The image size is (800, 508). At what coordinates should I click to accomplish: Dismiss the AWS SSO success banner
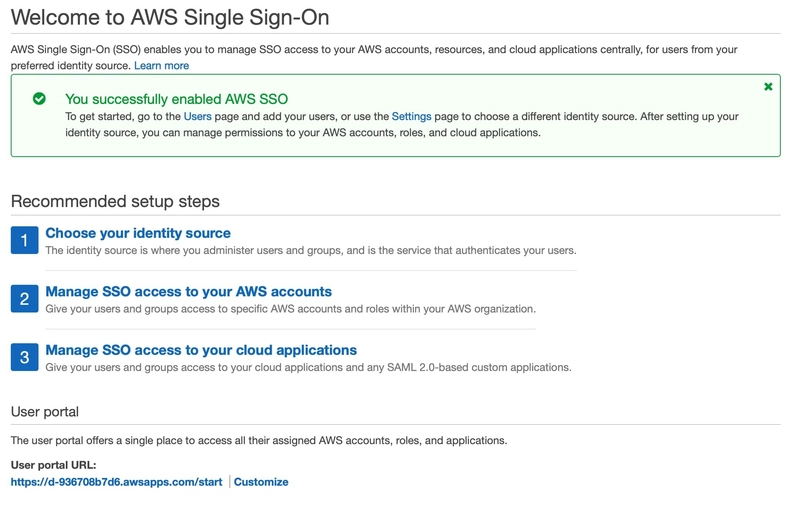click(x=768, y=87)
